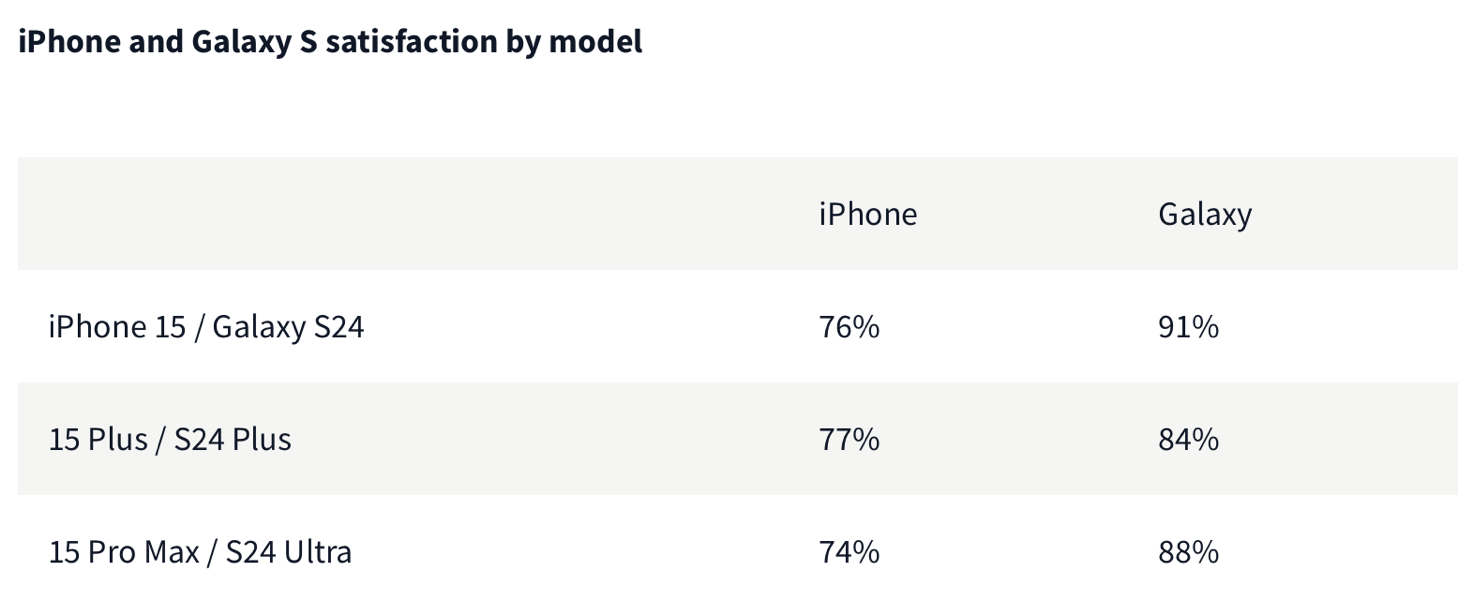Select the 88% Galaxy S24 Ultra value
The height and width of the screenshot is (600, 1462).
click(1188, 552)
